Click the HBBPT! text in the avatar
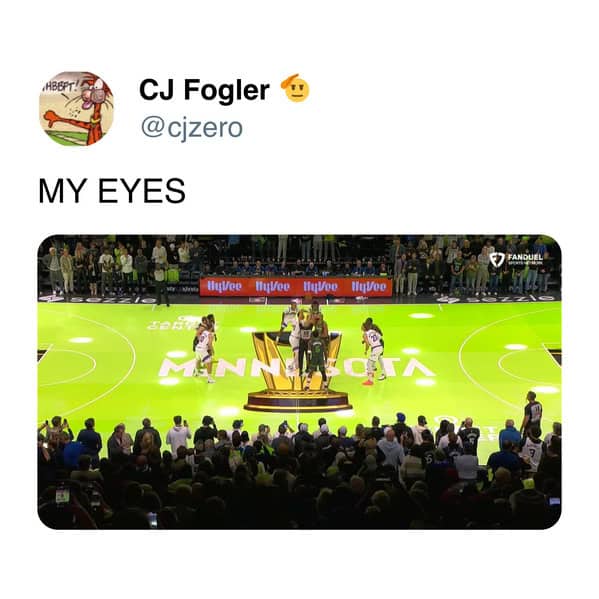 tap(62, 86)
